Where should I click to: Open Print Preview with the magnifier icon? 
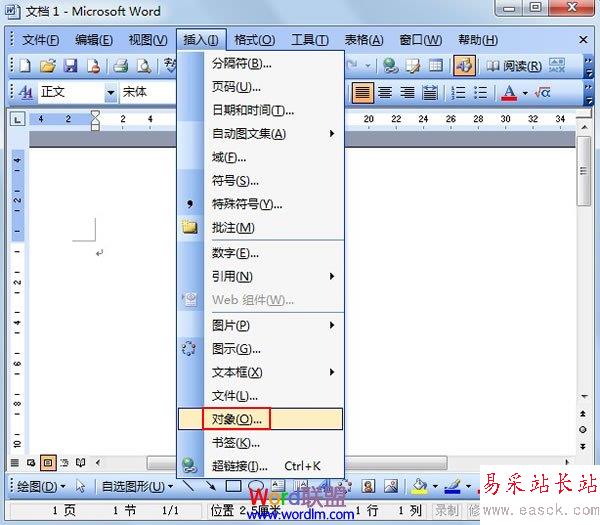[x=144, y=66]
